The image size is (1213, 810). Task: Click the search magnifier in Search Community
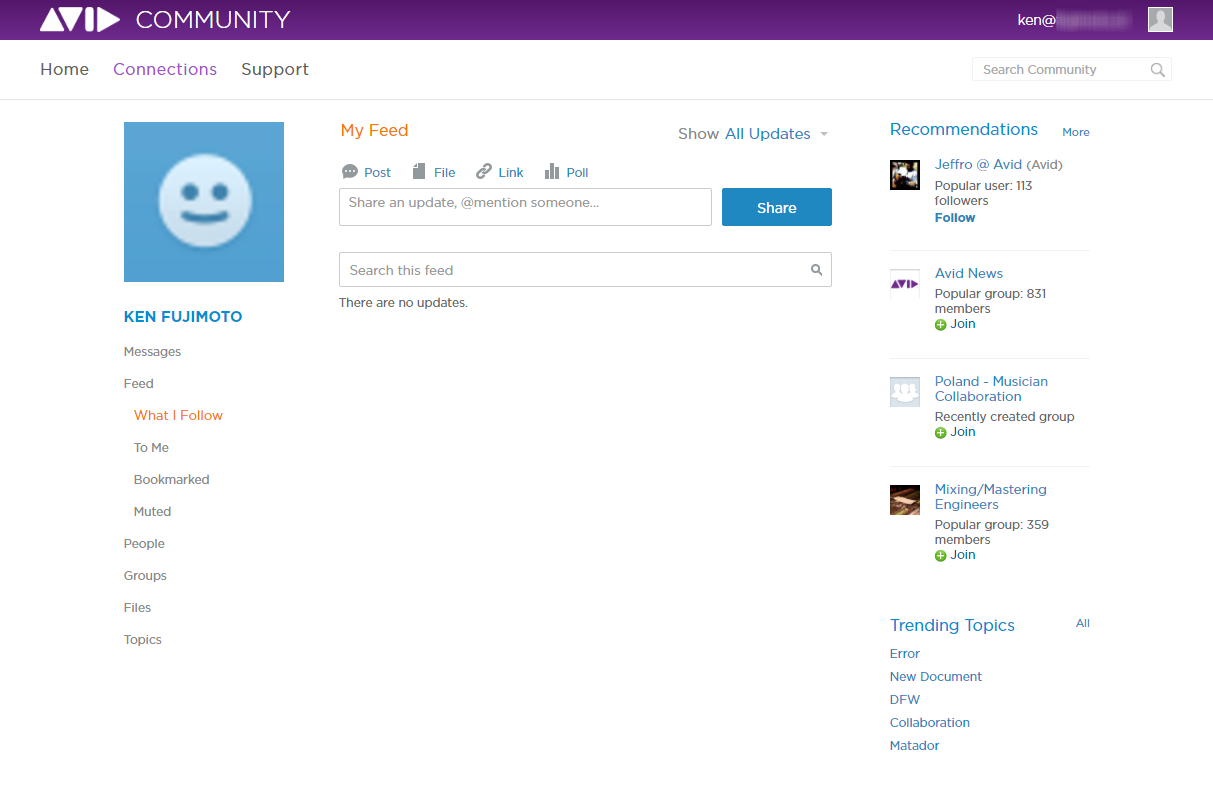[x=1158, y=70]
